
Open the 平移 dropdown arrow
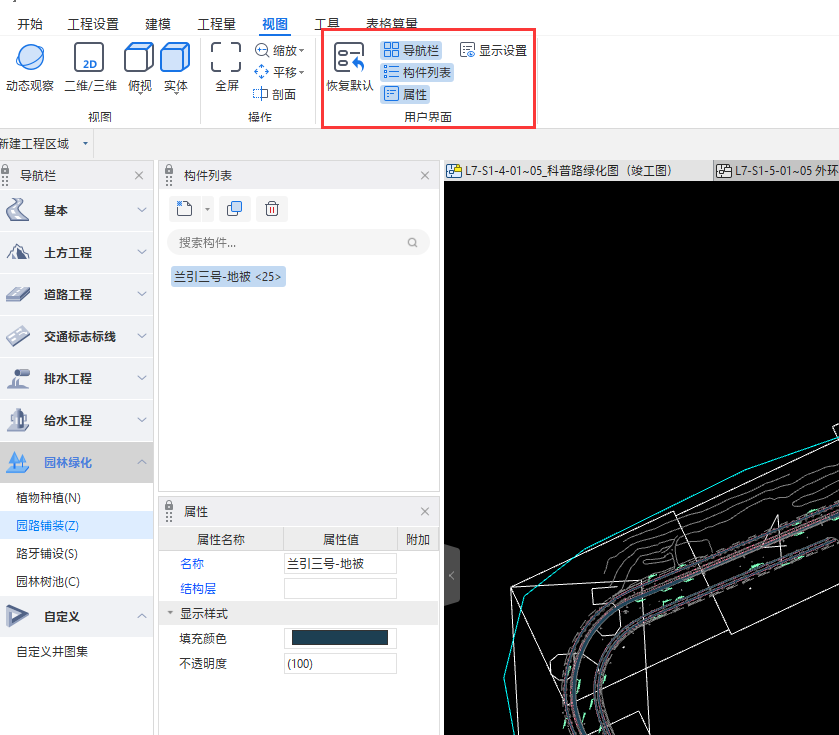(x=302, y=72)
